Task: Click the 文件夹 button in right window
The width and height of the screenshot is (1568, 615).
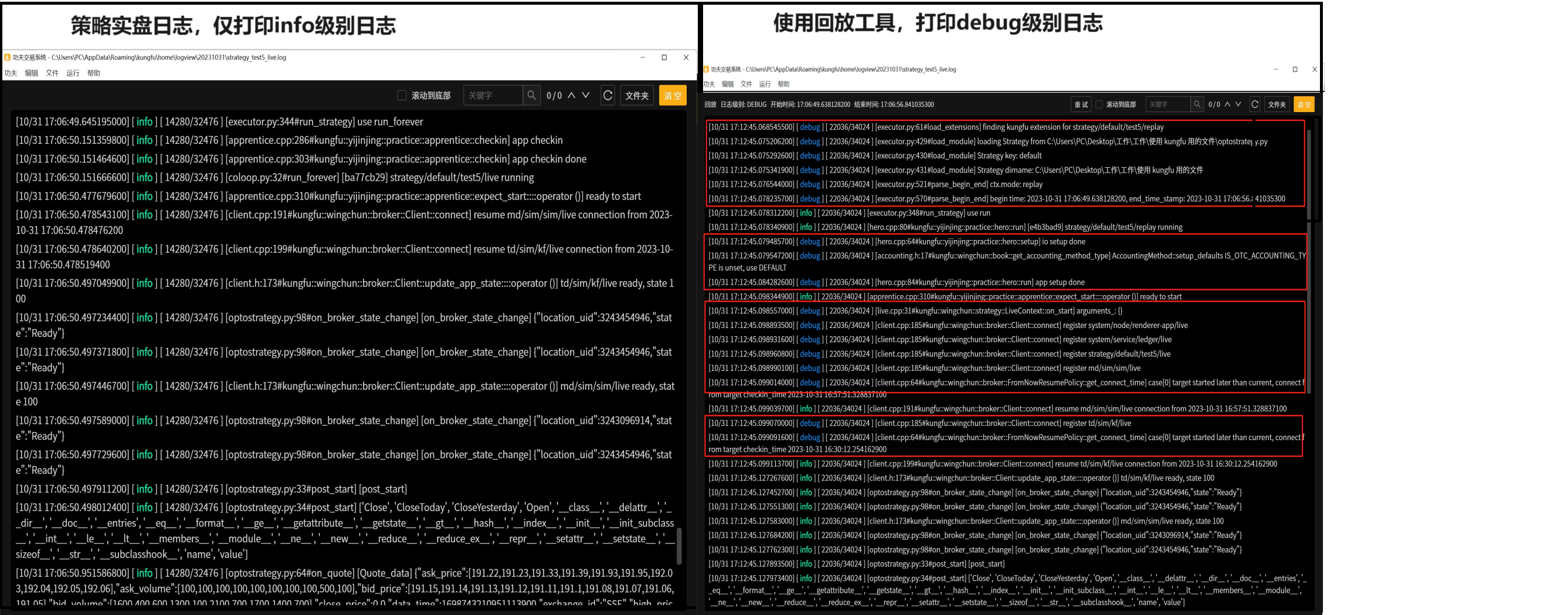Action: click(1277, 104)
